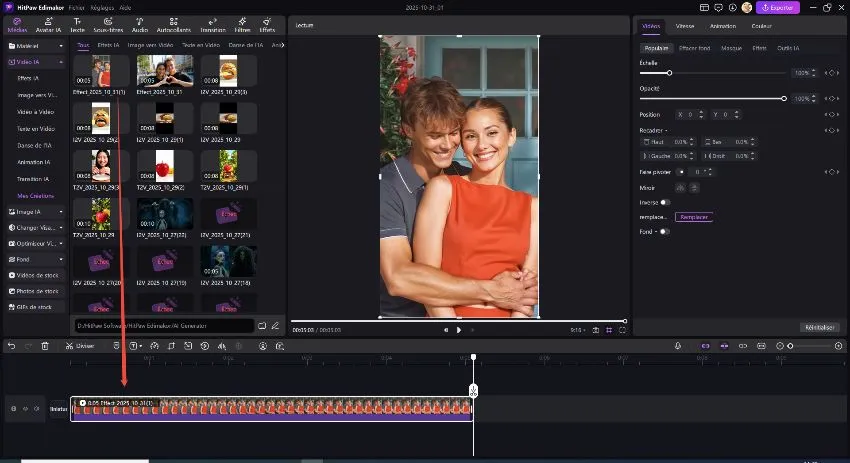Click the Transition toolbar icon
This screenshot has width=850, height=463.
coord(213,24)
